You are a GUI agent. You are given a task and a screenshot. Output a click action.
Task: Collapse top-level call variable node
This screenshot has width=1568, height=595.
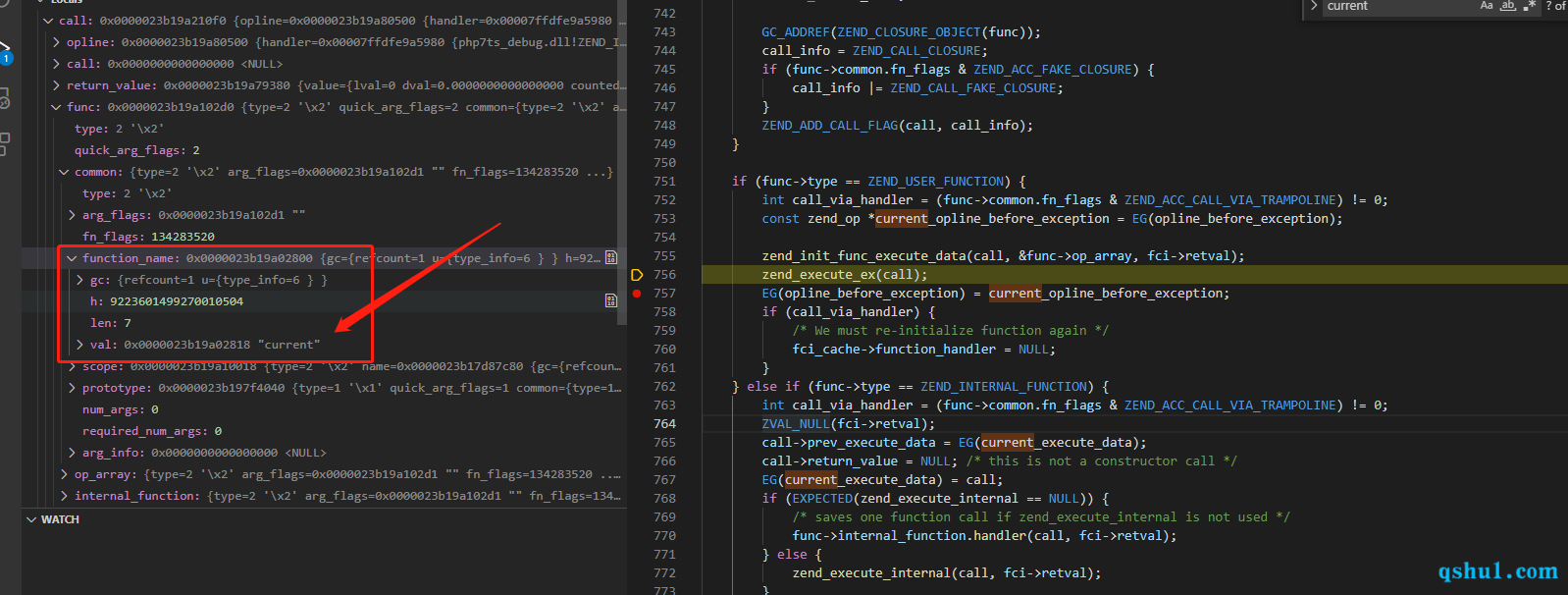48,21
